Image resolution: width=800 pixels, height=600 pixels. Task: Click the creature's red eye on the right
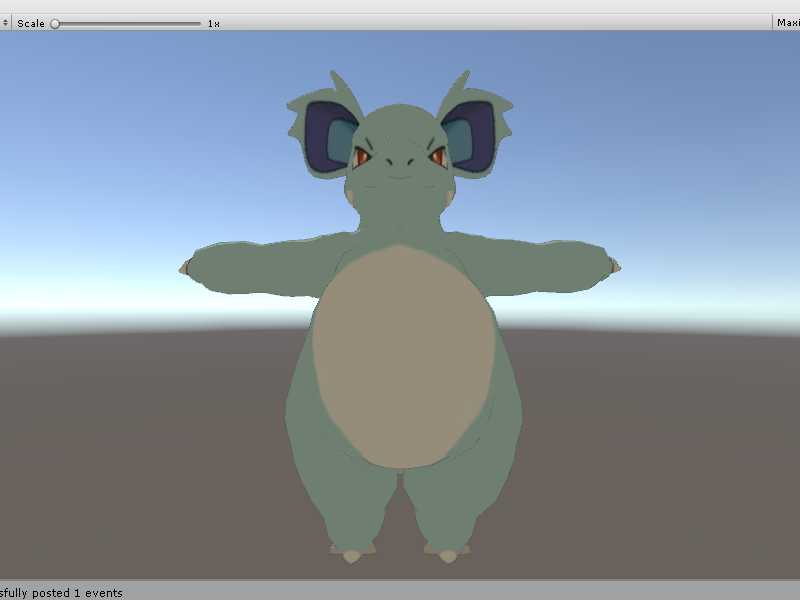(437, 155)
